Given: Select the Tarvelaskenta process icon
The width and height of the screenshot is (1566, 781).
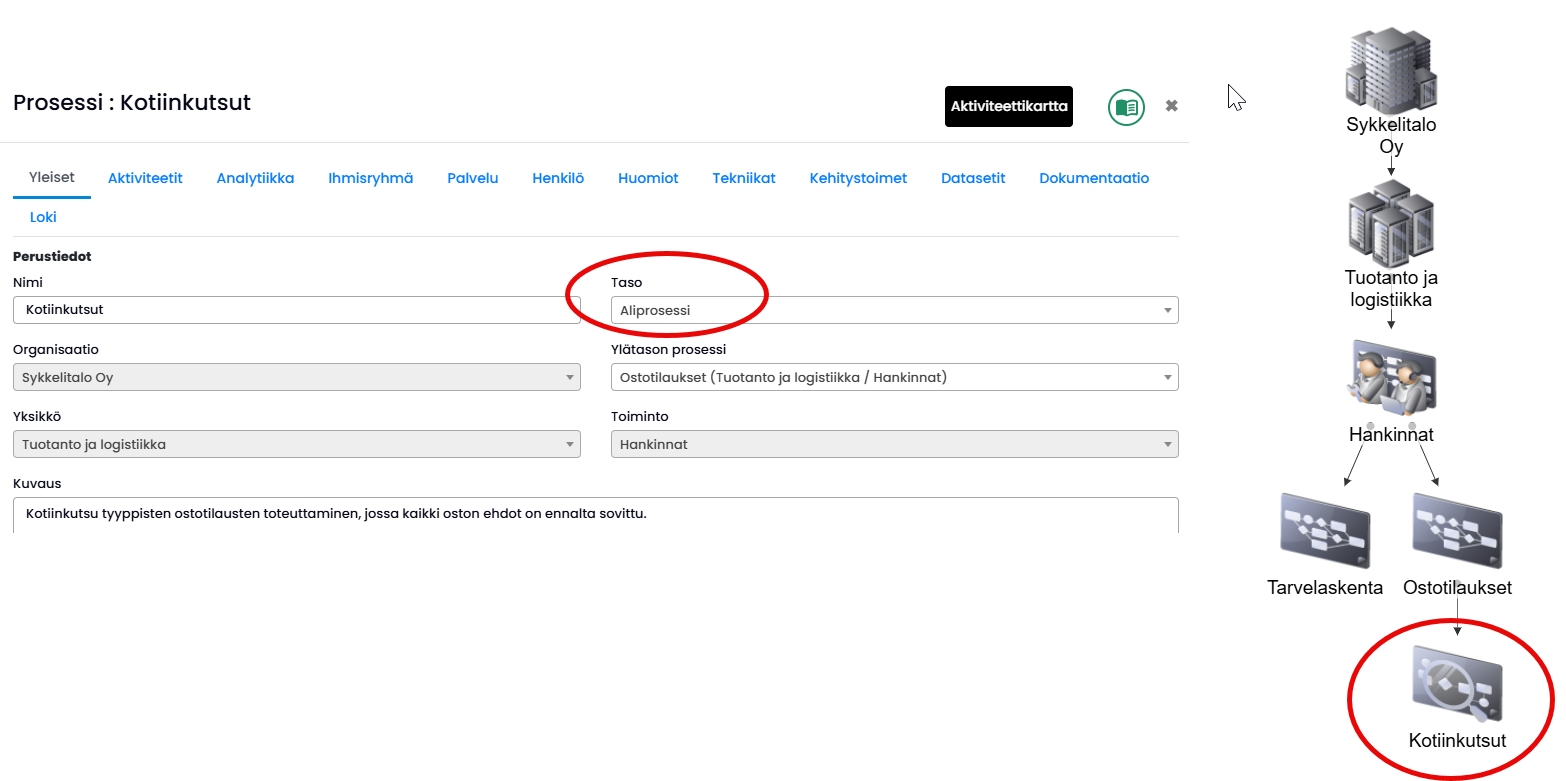Looking at the screenshot, I should pos(1325,532).
